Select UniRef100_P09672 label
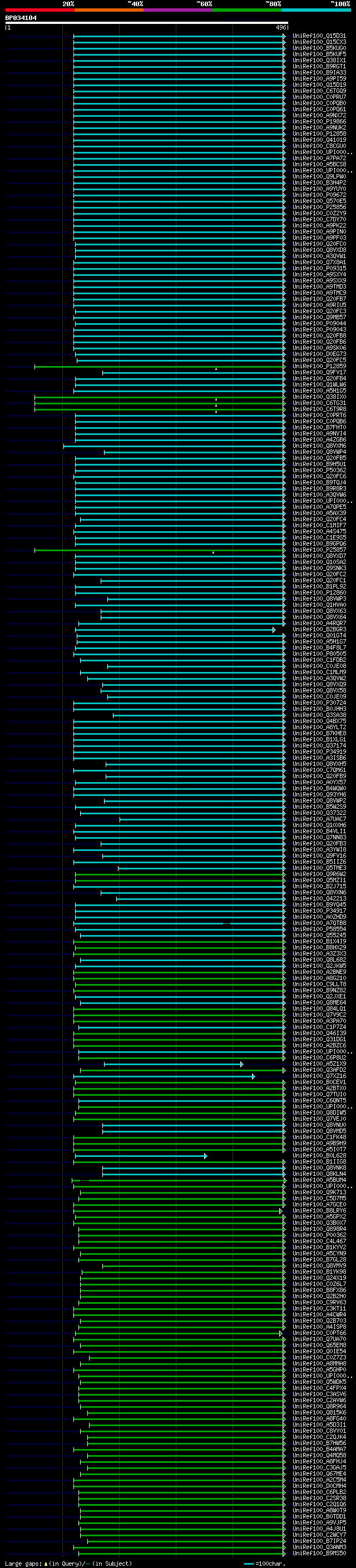356x1568 pixels. tap(319, 195)
